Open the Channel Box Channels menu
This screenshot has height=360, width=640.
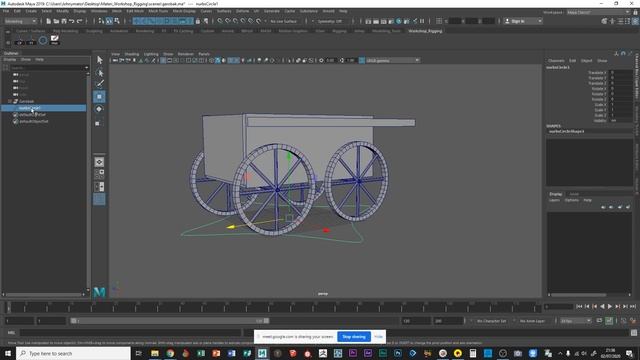[556, 61]
